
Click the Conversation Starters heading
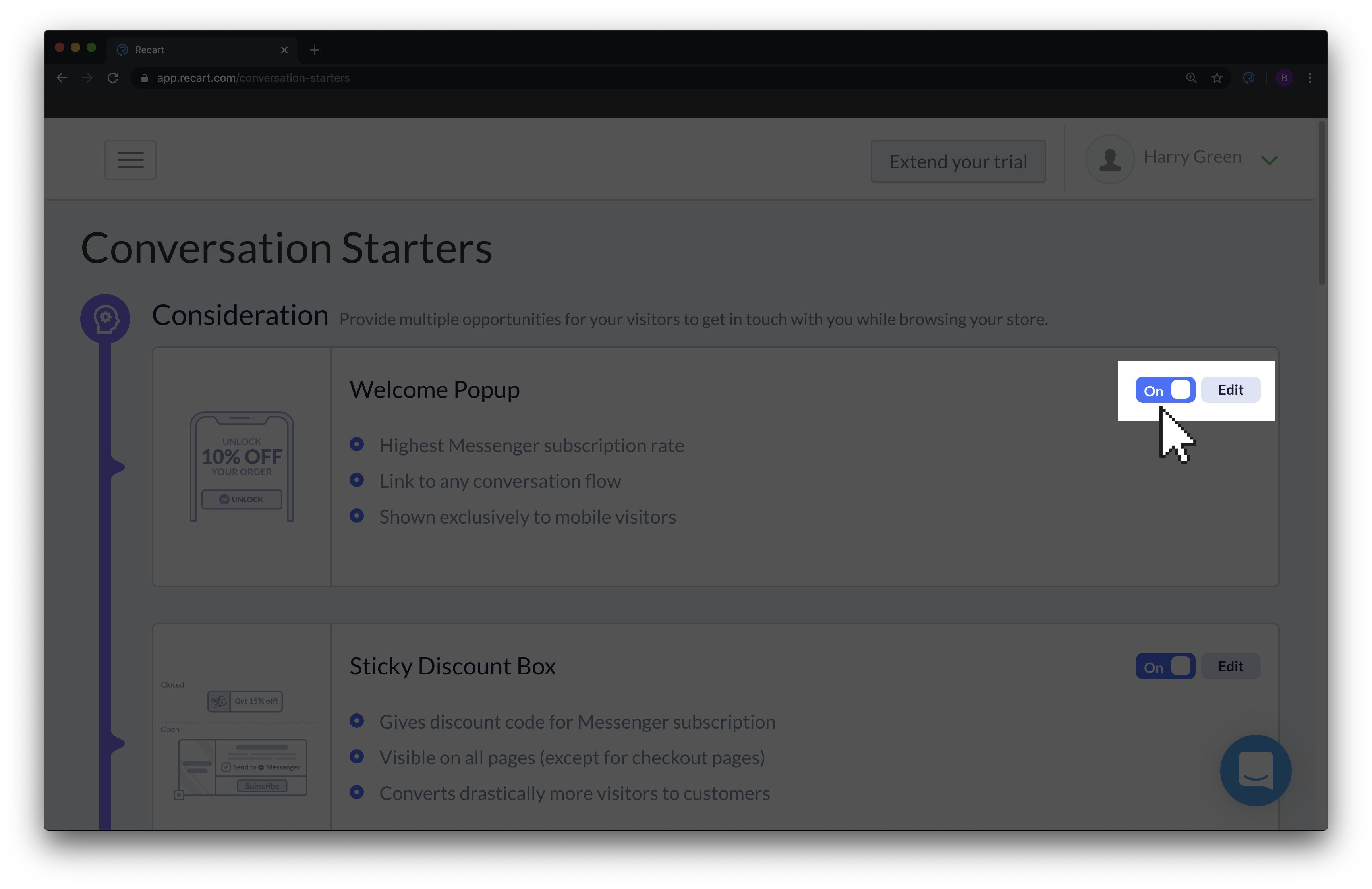(286, 249)
